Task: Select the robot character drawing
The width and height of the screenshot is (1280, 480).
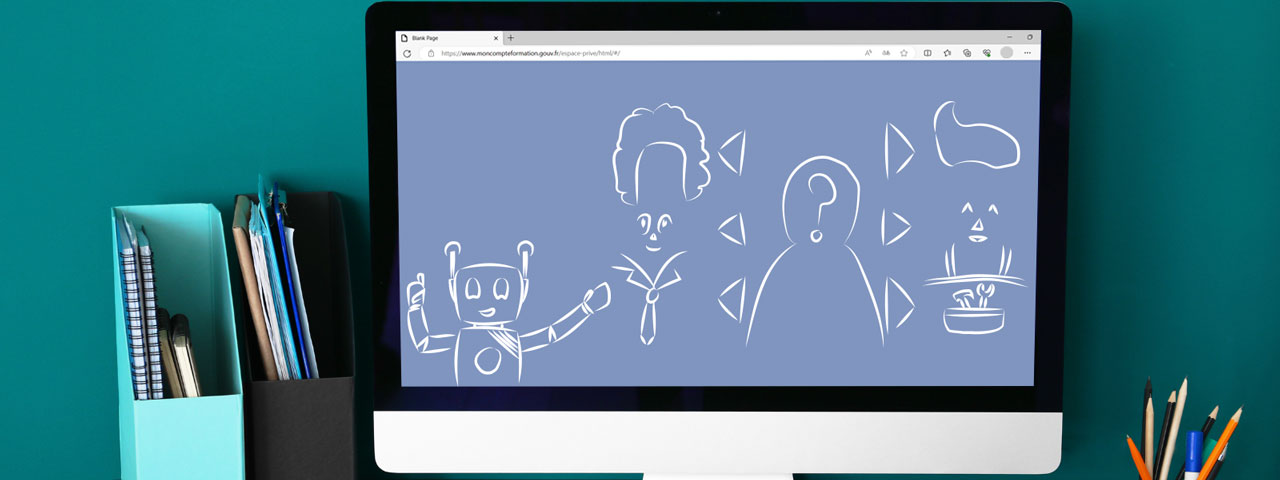Action: pyautogui.click(x=508, y=311)
